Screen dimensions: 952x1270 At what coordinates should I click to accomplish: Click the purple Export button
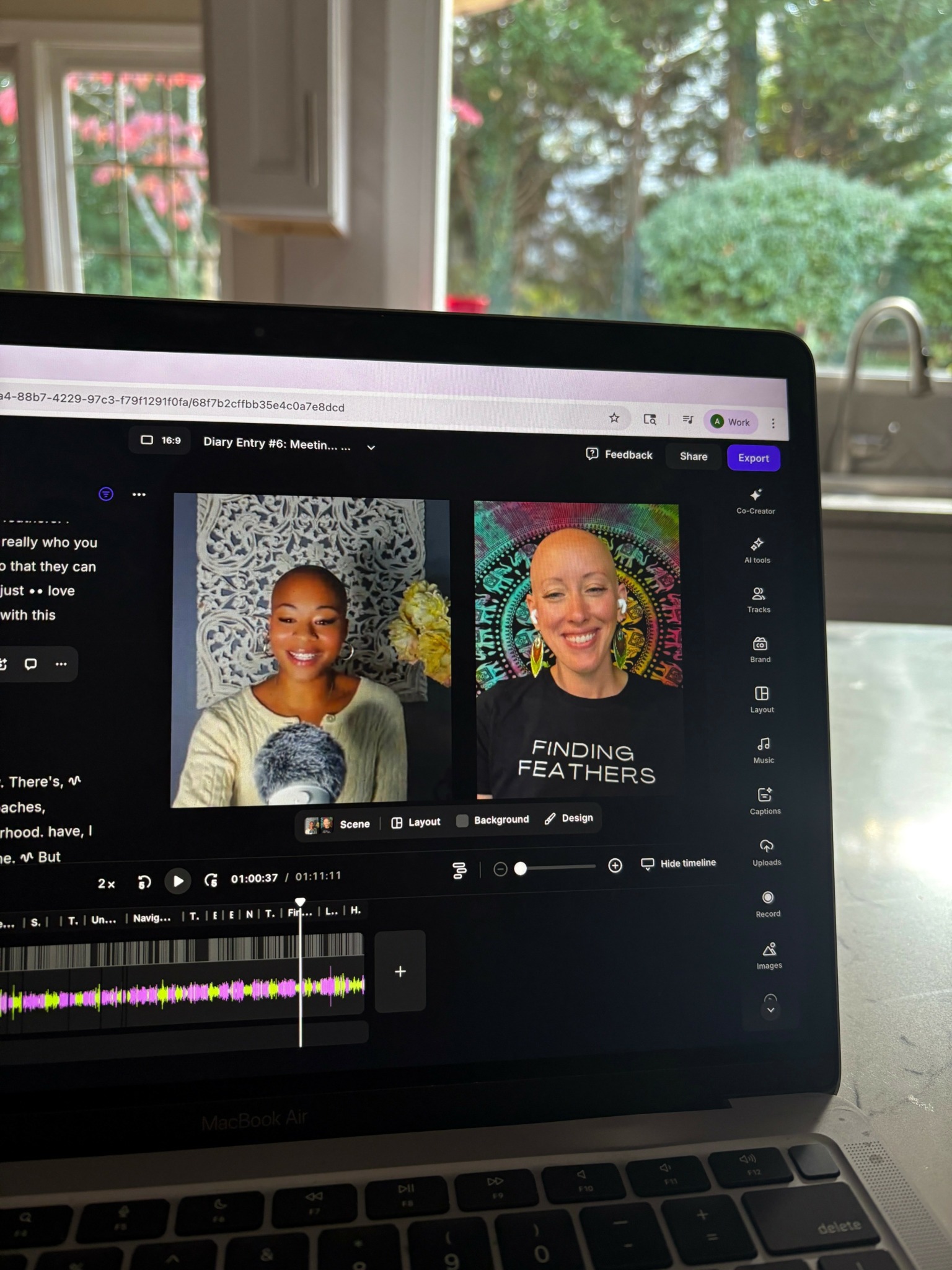click(753, 458)
